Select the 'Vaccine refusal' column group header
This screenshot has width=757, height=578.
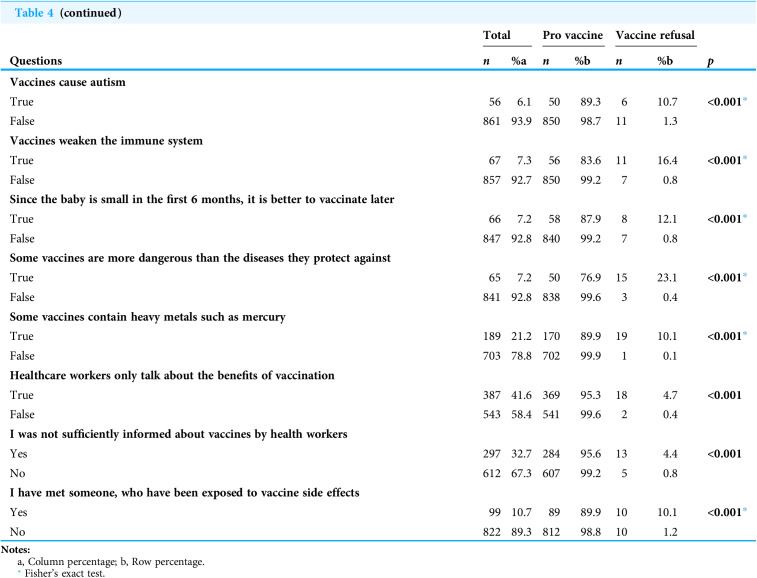pos(655,35)
